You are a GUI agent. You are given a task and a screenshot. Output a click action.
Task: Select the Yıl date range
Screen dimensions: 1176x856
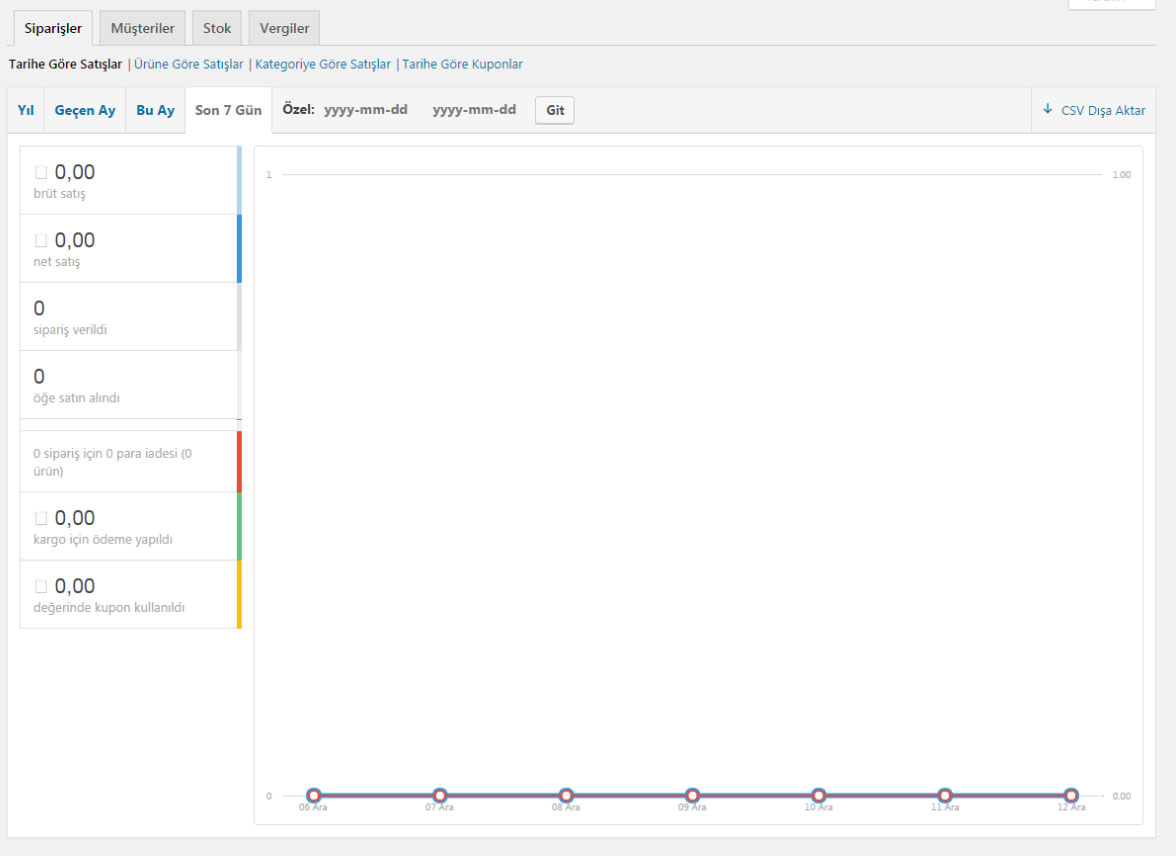pos(26,110)
